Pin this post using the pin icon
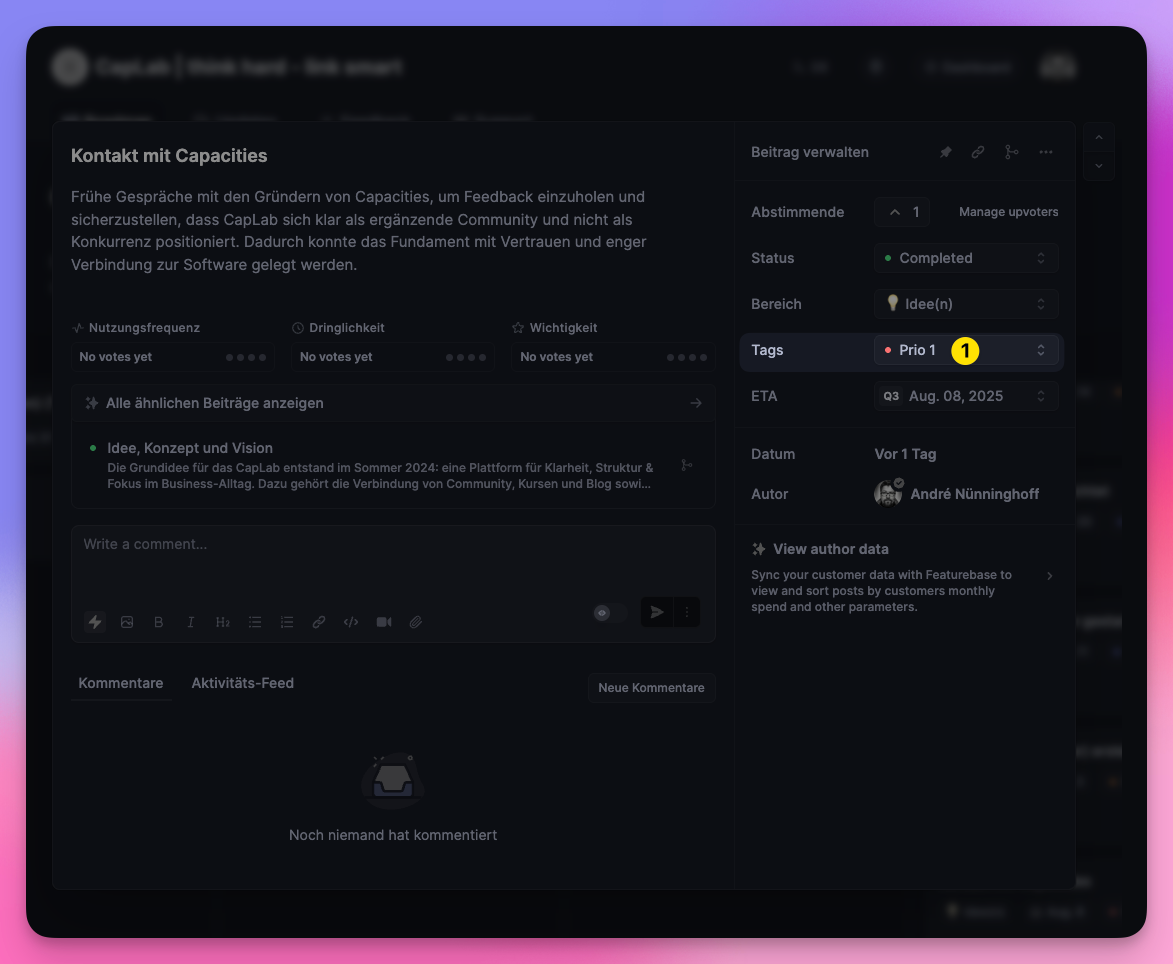The width and height of the screenshot is (1173, 964). [945, 152]
